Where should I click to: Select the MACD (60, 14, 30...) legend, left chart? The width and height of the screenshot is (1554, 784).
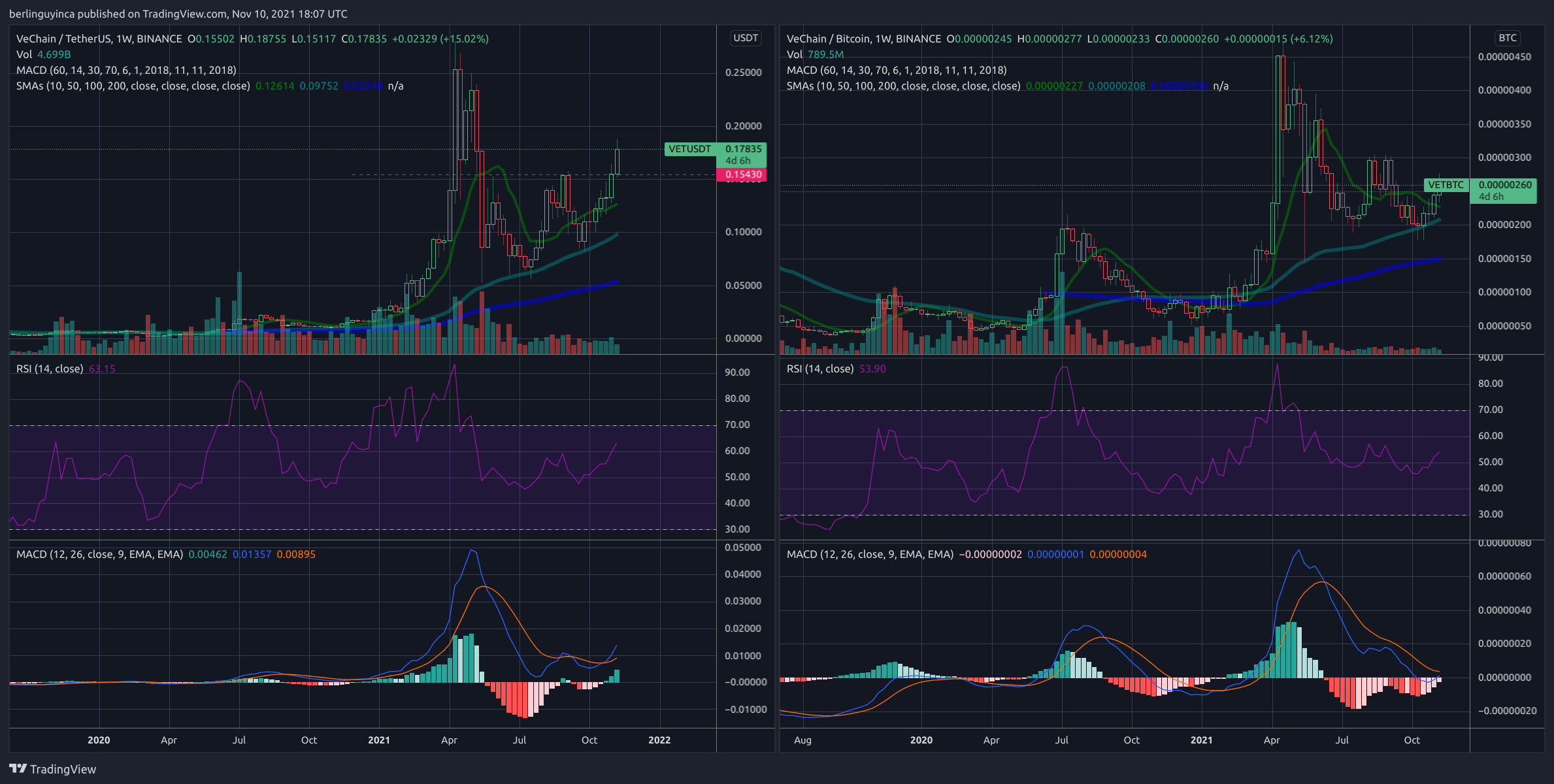(126, 70)
